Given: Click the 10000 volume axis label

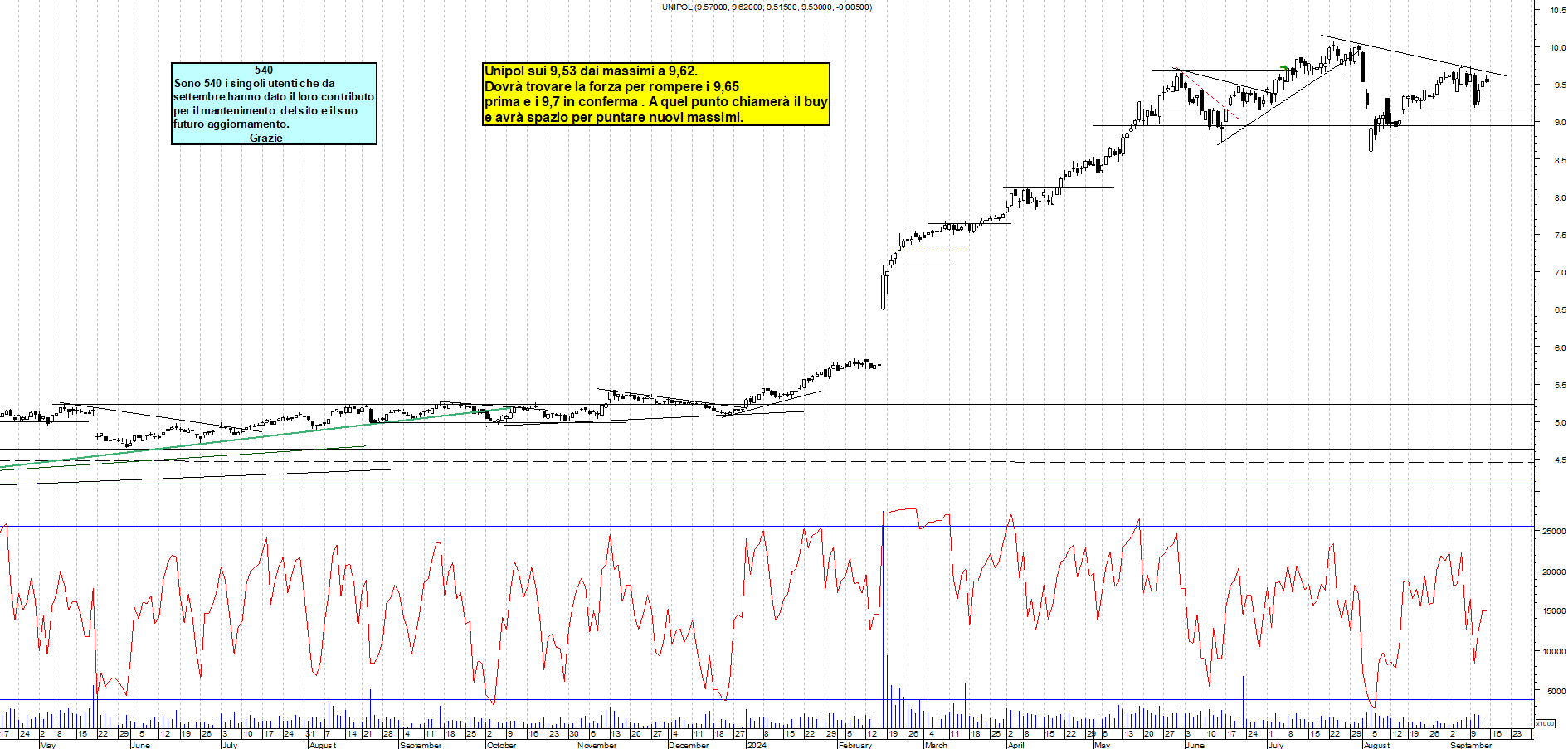Looking at the screenshot, I should 1554,651.
